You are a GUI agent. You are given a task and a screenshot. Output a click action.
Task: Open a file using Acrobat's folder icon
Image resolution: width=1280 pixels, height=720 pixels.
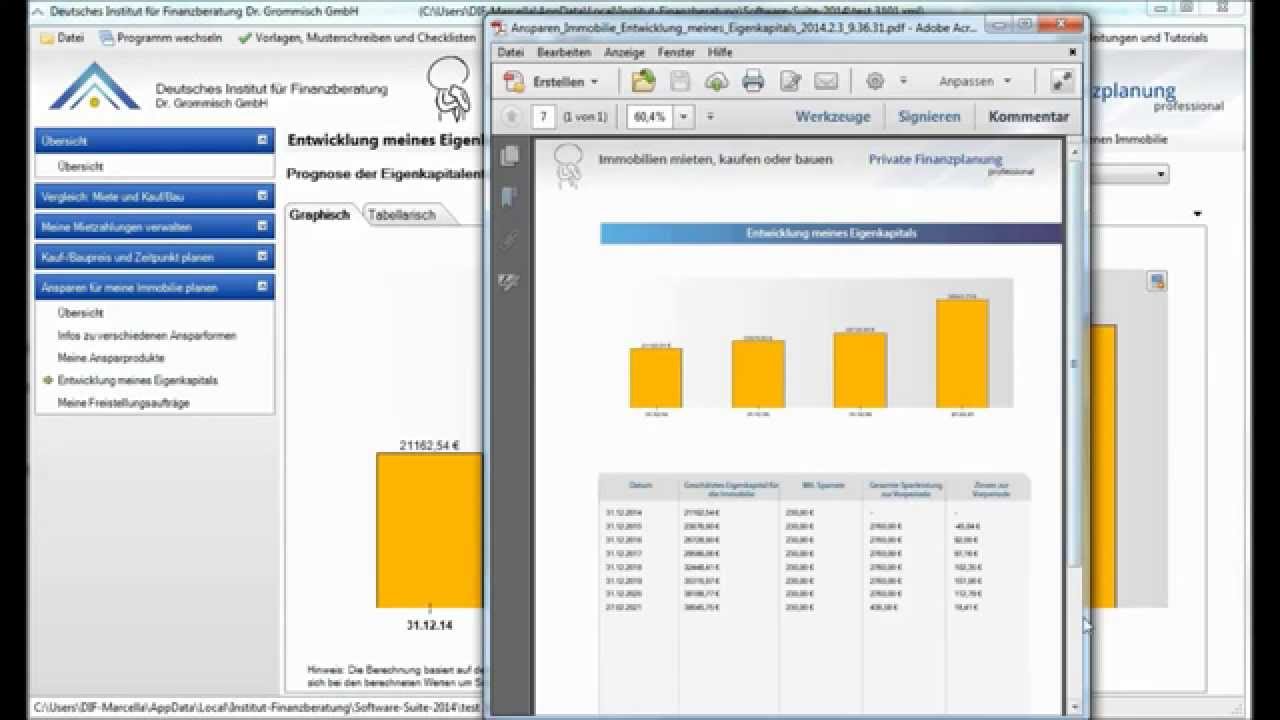pyautogui.click(x=643, y=81)
